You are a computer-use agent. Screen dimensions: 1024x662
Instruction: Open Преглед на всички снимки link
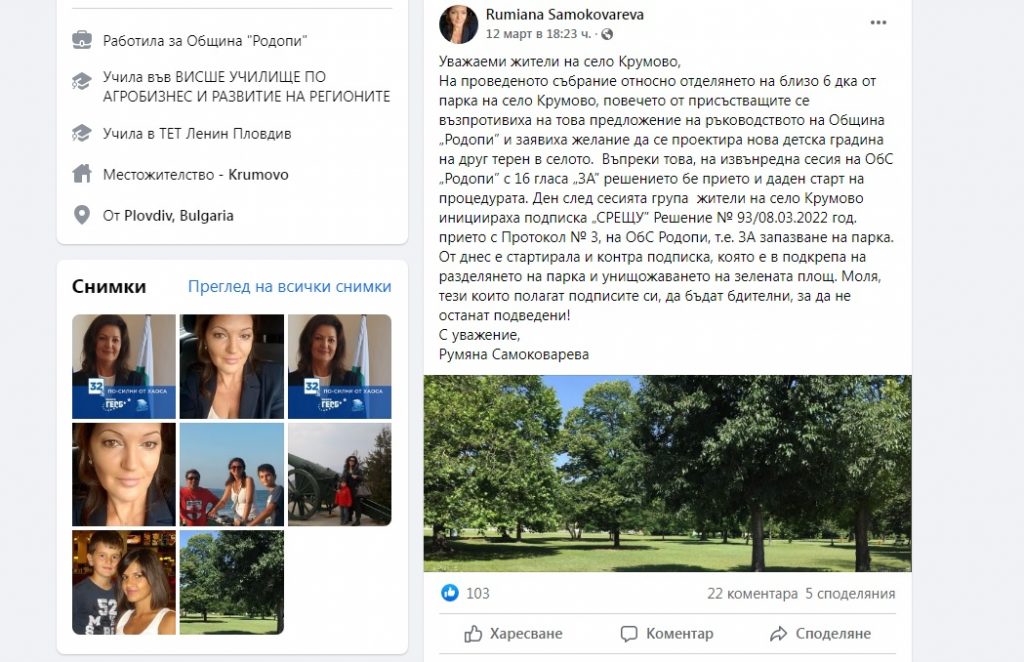pos(289,287)
